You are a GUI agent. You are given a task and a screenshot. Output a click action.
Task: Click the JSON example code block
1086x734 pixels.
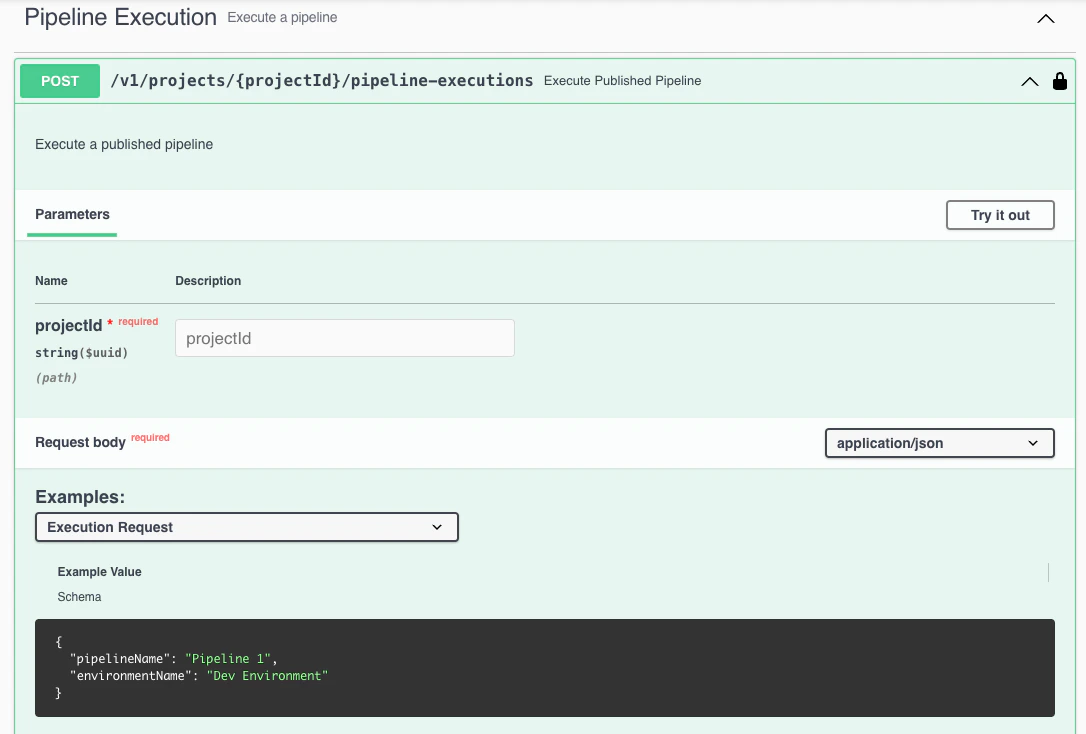(x=544, y=666)
